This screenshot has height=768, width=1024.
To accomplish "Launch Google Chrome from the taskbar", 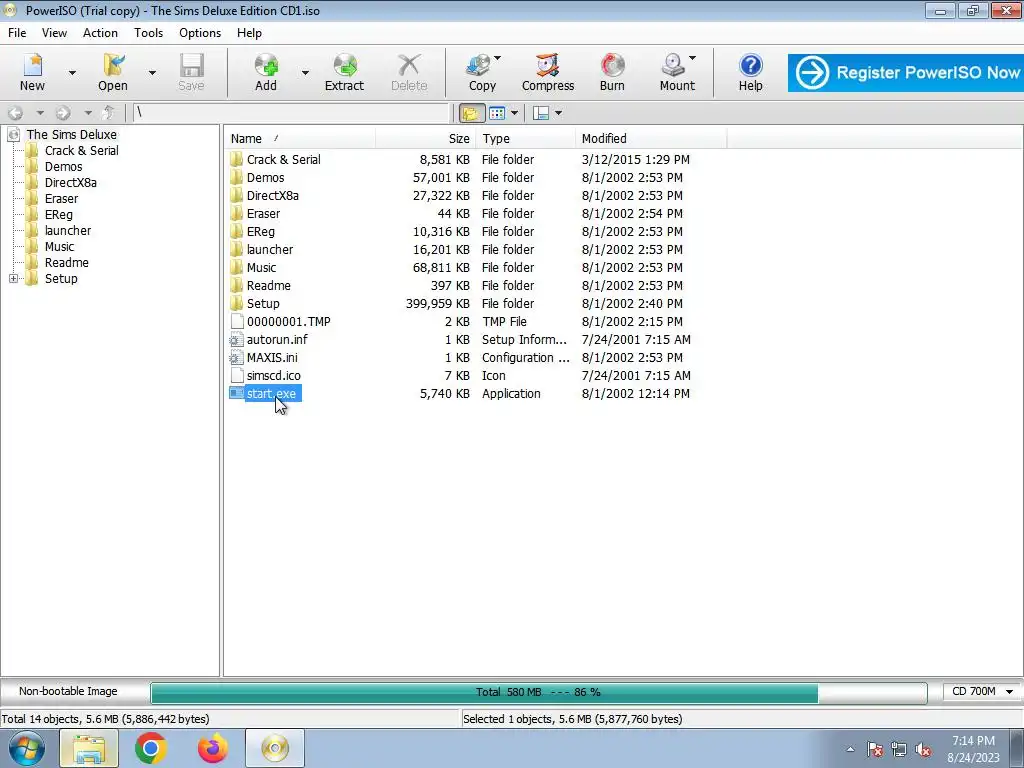I will point(151,748).
